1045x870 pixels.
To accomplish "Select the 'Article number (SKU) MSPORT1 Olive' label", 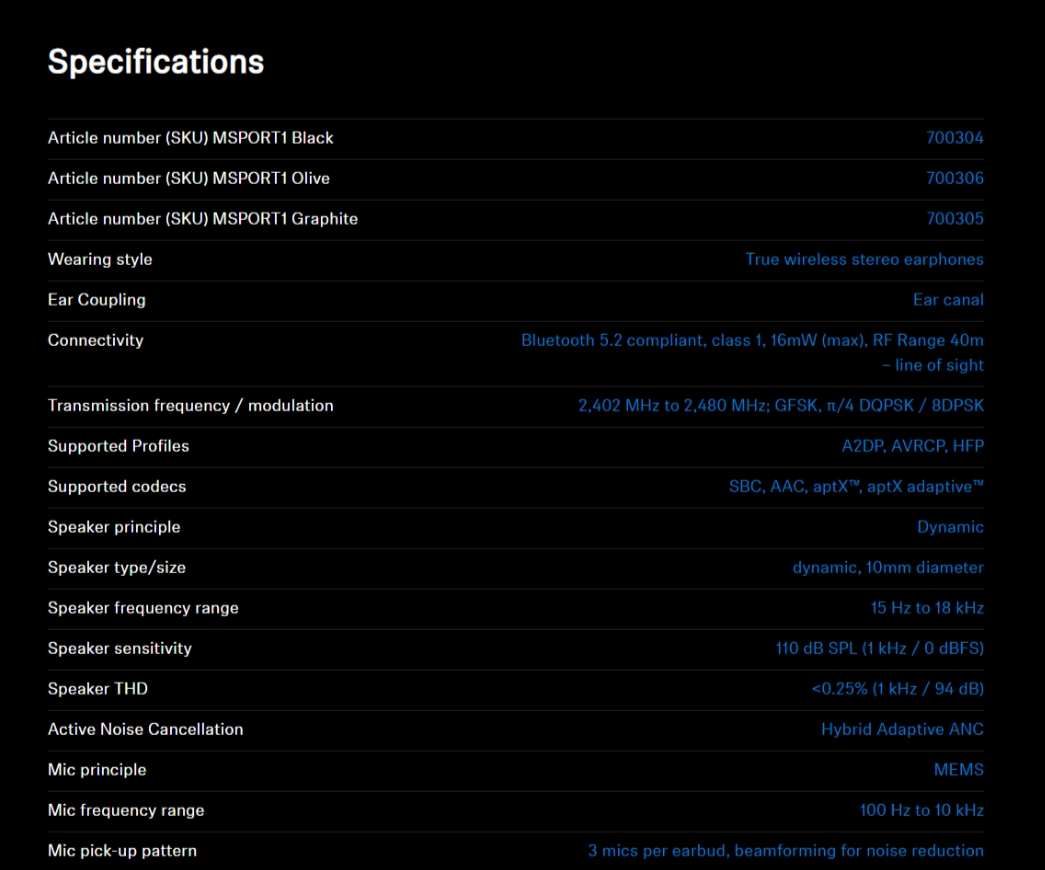I will tap(189, 179).
